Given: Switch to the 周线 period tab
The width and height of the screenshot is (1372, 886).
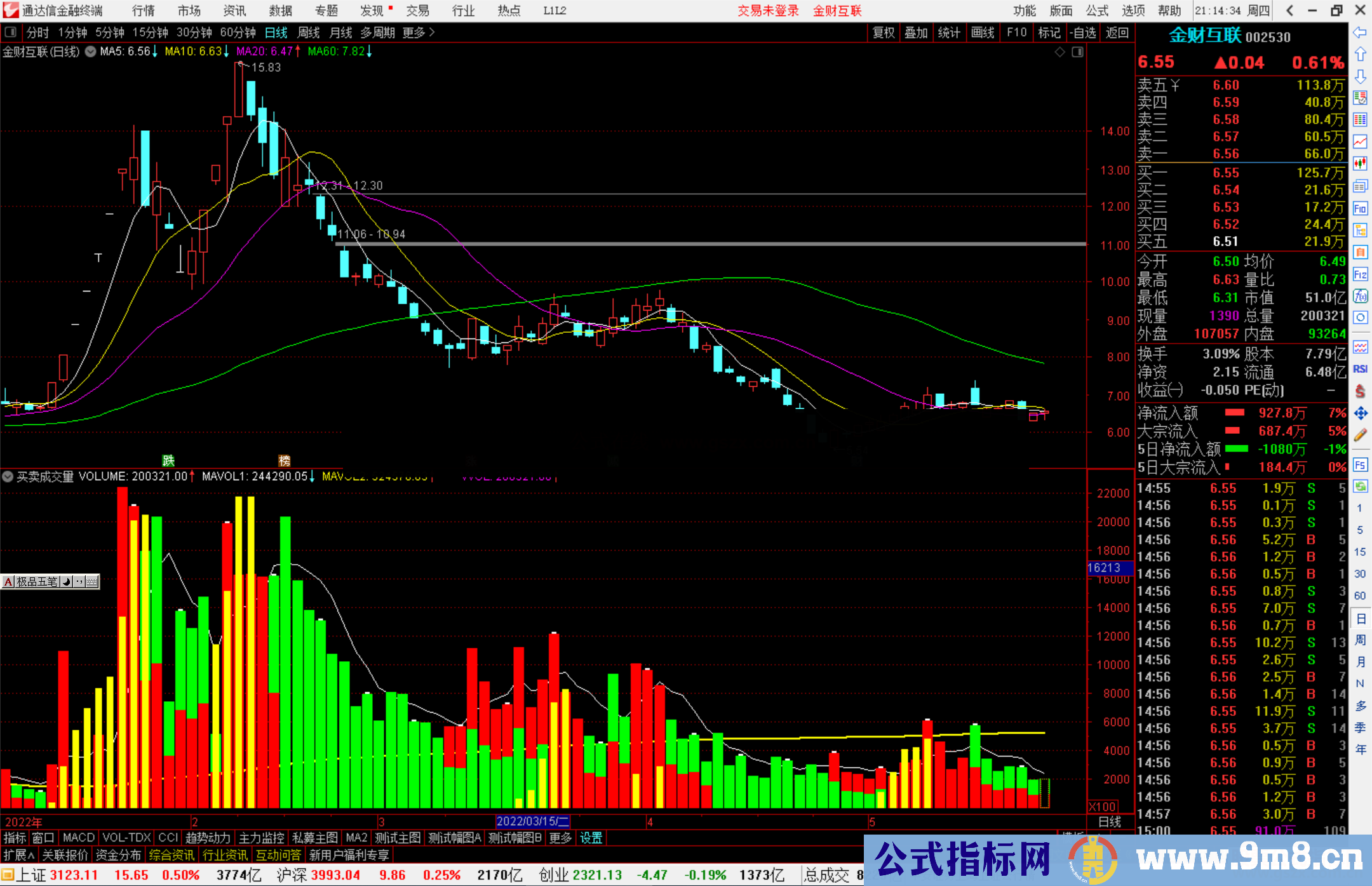Looking at the screenshot, I should 309,32.
